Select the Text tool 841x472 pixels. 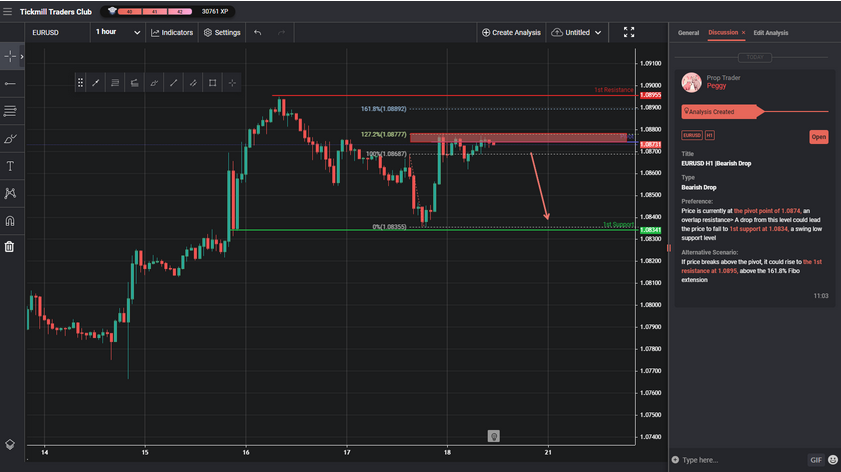[x=10, y=166]
